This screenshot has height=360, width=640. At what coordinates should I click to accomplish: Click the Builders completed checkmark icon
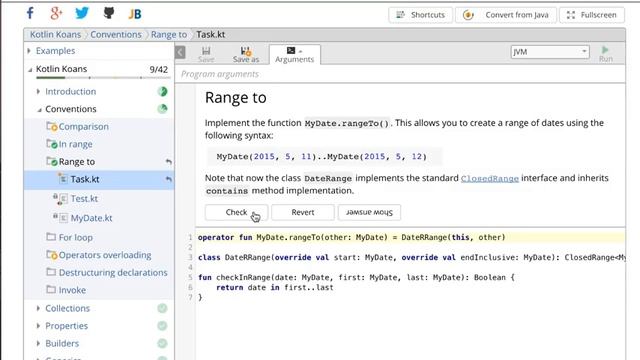162,343
